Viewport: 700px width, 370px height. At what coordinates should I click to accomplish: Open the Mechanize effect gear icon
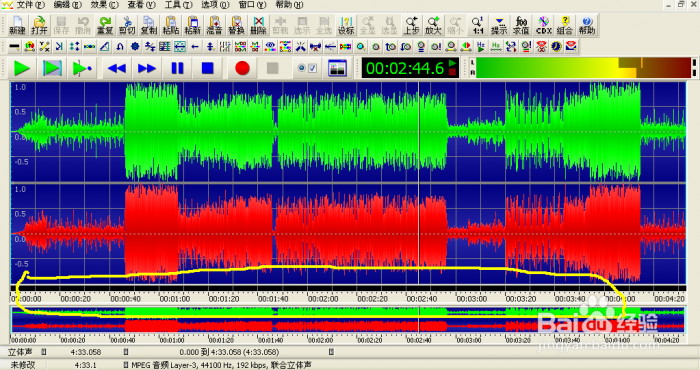[135, 46]
